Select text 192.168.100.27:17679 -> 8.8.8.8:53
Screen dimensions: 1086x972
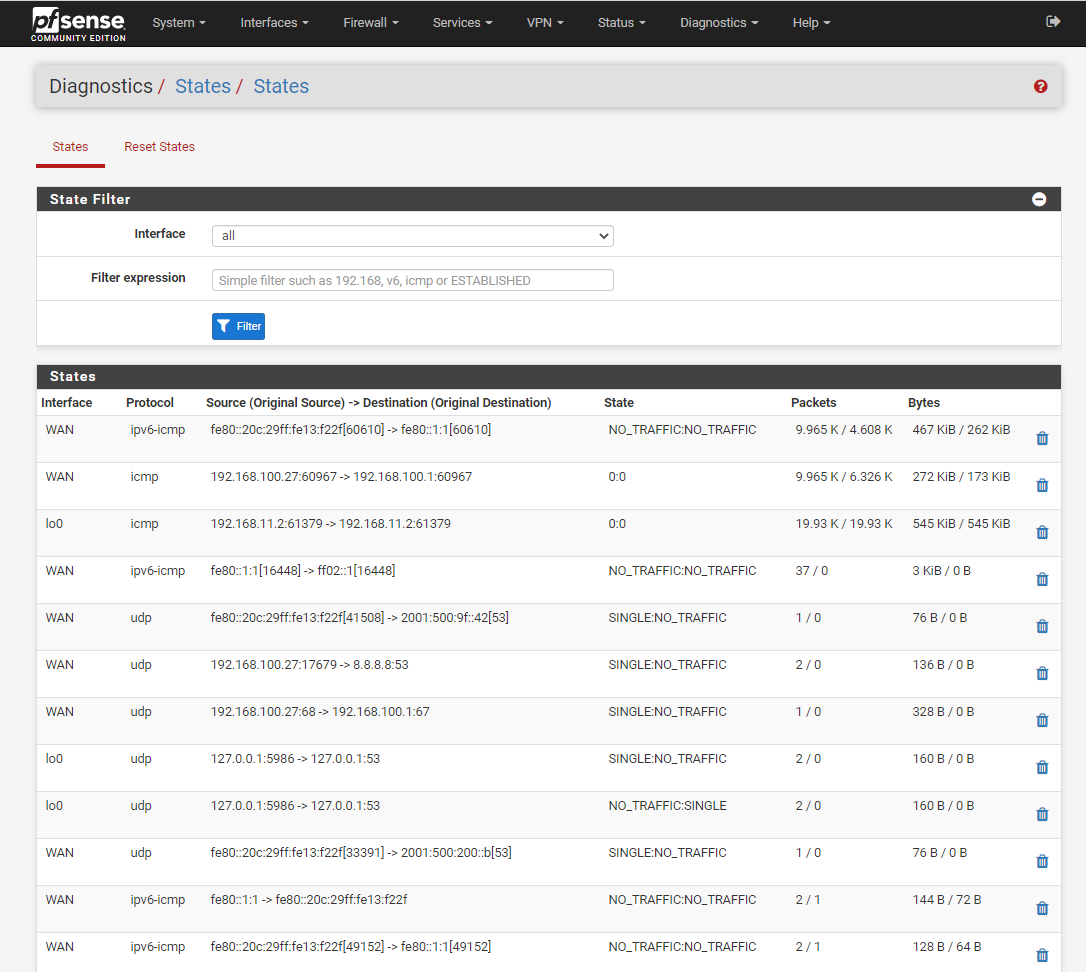click(310, 664)
